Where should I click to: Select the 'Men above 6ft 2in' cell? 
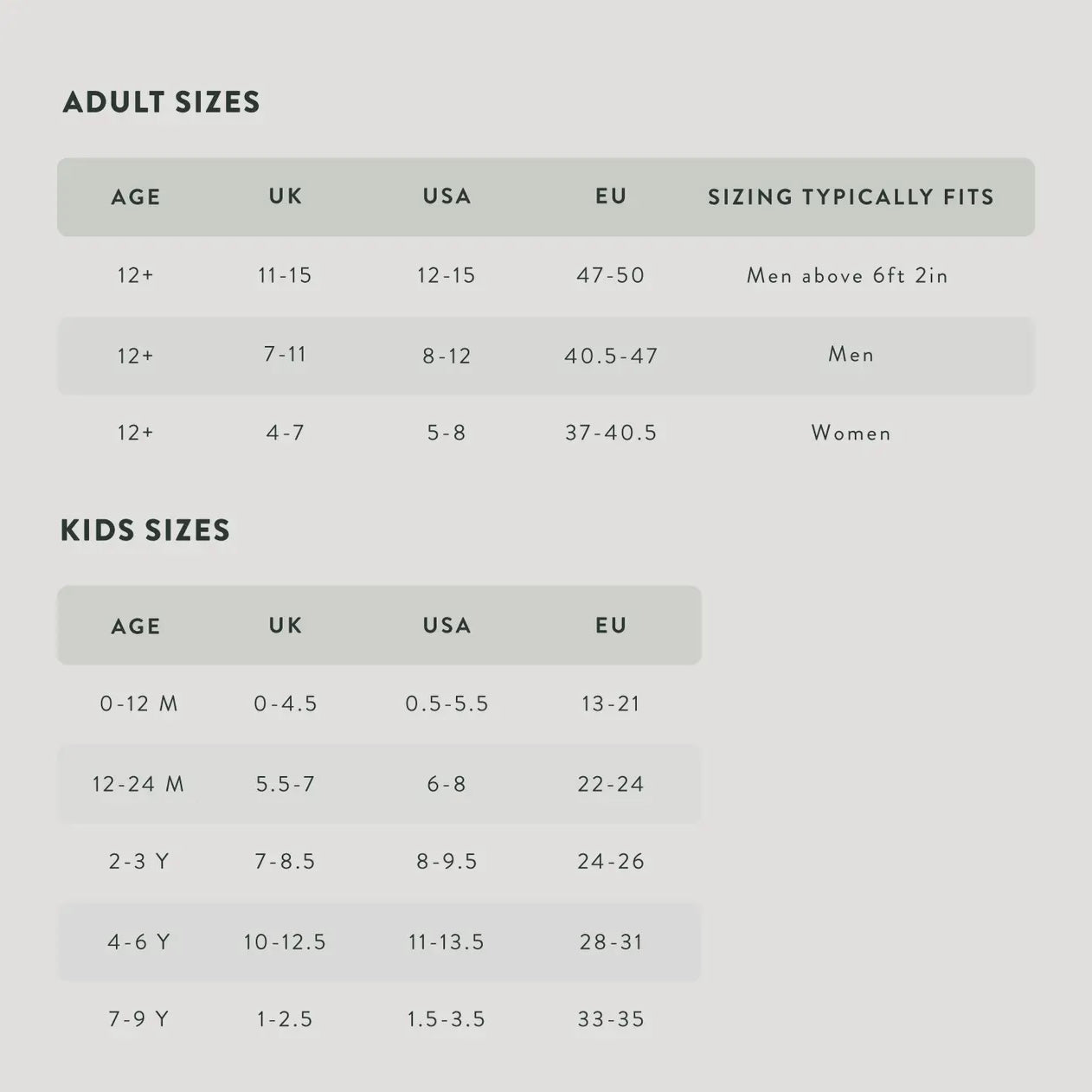click(847, 276)
